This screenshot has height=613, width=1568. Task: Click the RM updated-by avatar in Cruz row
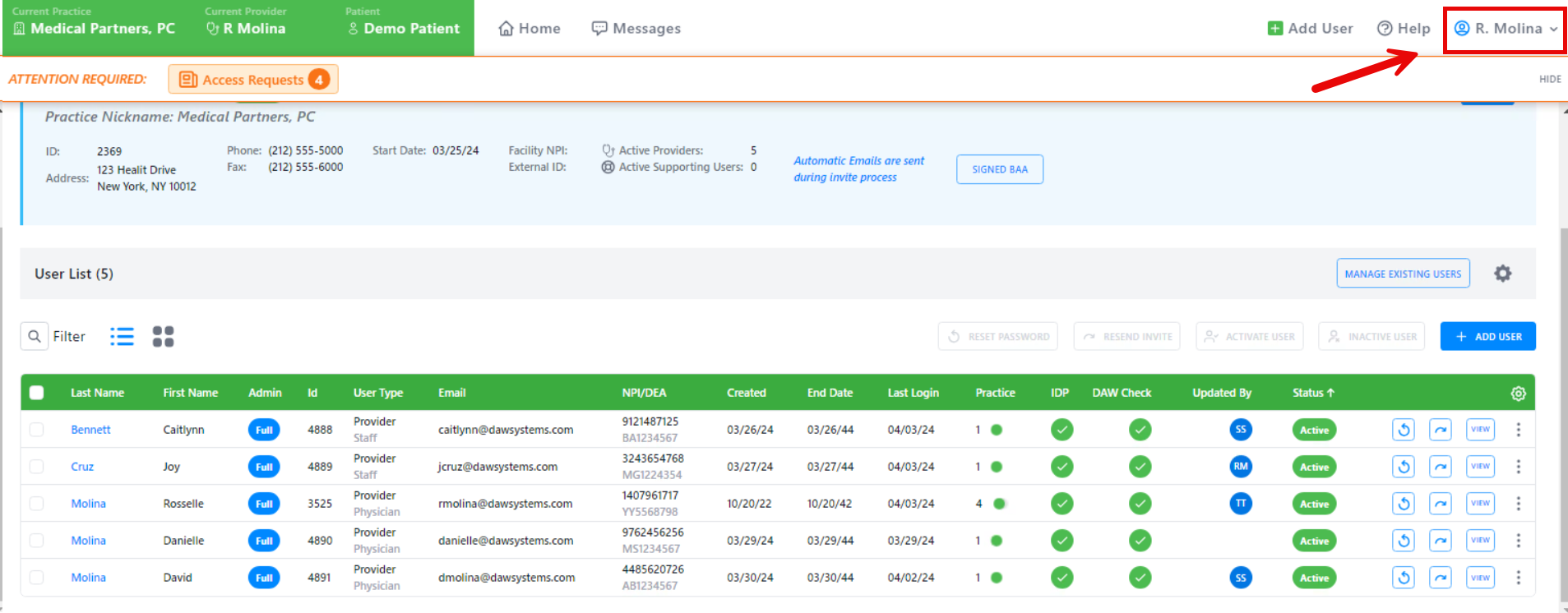point(1241,466)
